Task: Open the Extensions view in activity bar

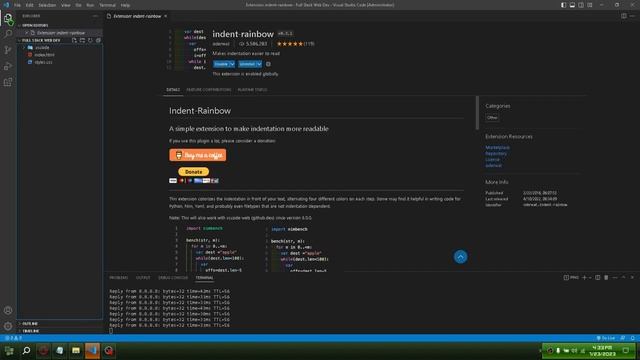Action: [x=8, y=82]
